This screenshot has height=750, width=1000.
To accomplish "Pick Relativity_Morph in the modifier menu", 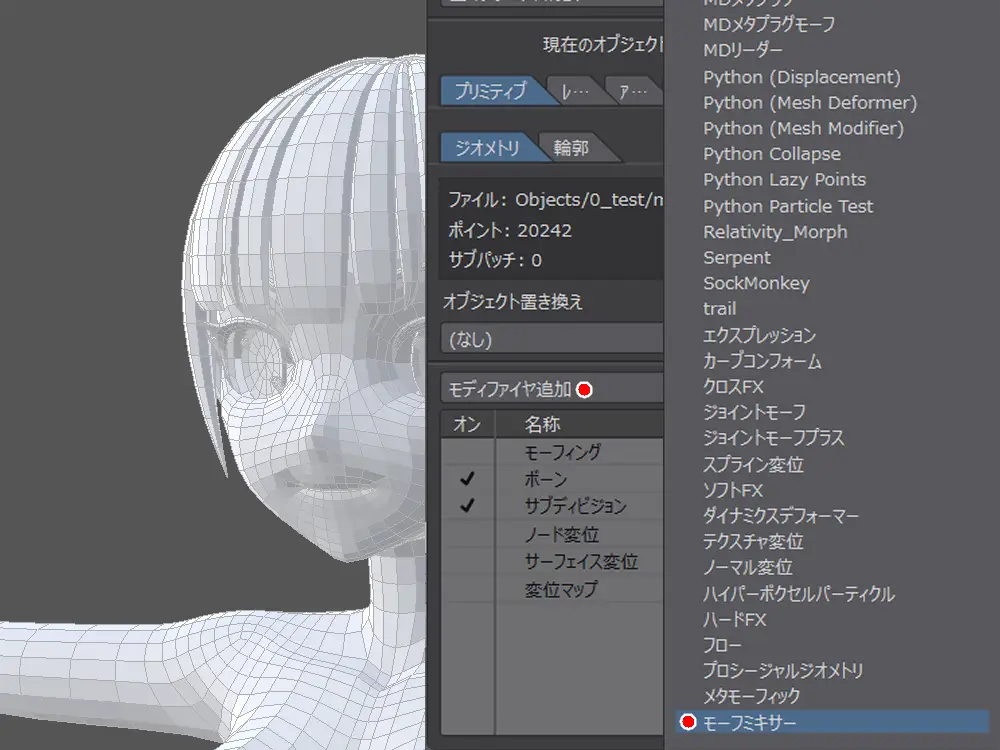I will tap(775, 232).
